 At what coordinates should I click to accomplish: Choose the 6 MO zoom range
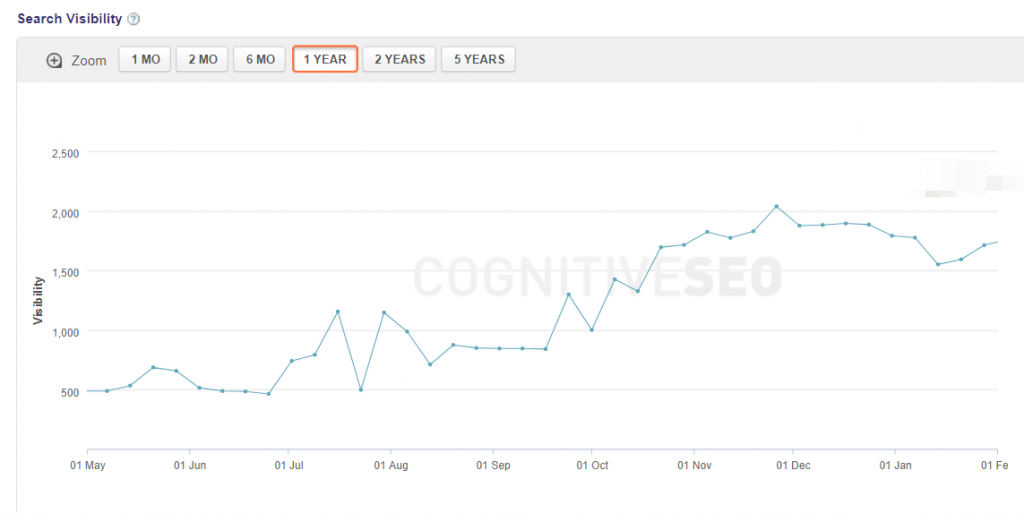[x=260, y=59]
